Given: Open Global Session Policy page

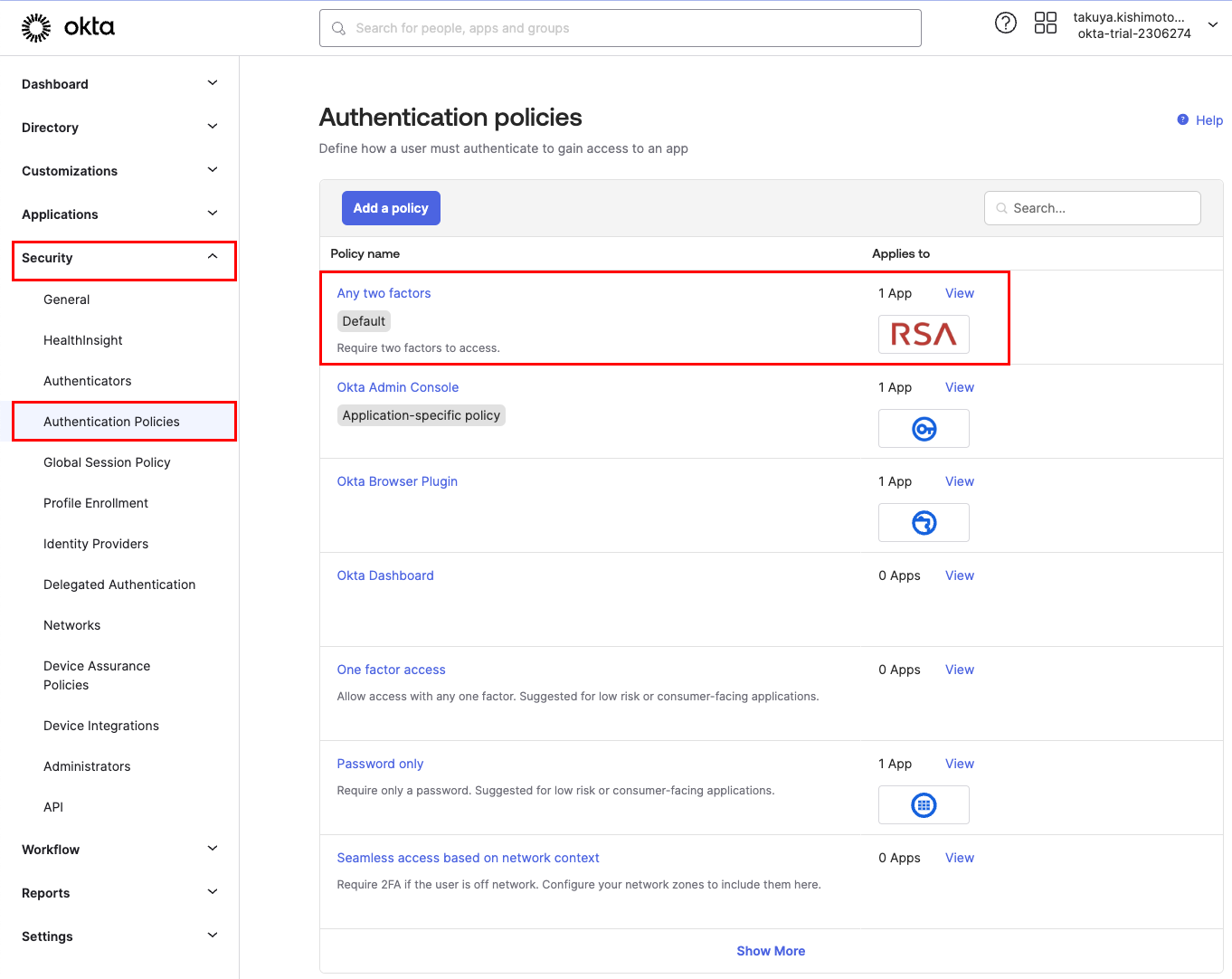Looking at the screenshot, I should tap(107, 462).
